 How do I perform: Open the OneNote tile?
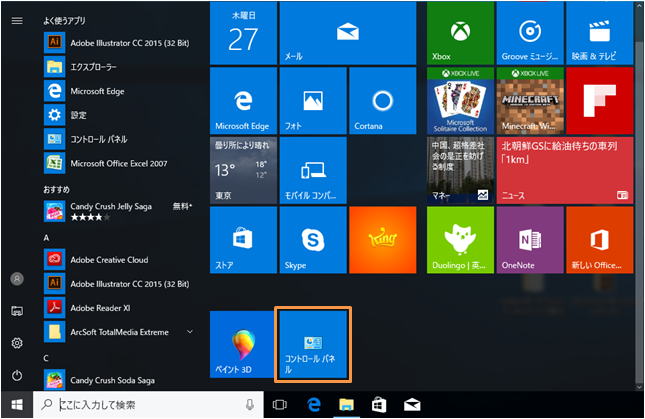pos(530,240)
